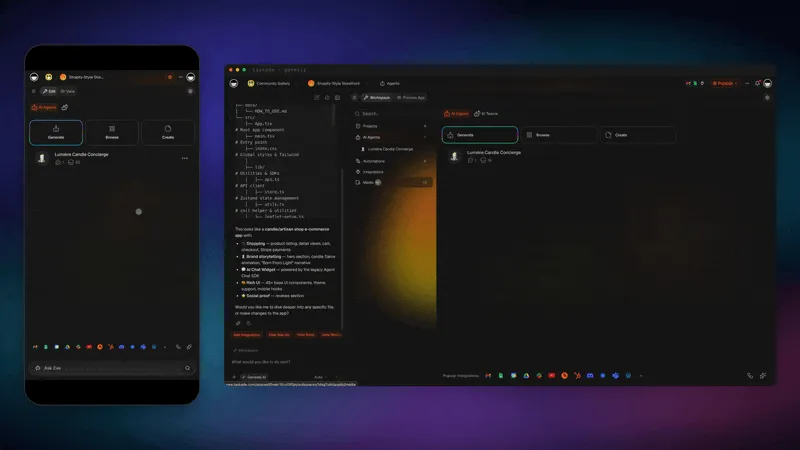The width and height of the screenshot is (800, 450).
Task: Open Shopify-Style Stor... tab in mobile header
Action: coord(82,77)
